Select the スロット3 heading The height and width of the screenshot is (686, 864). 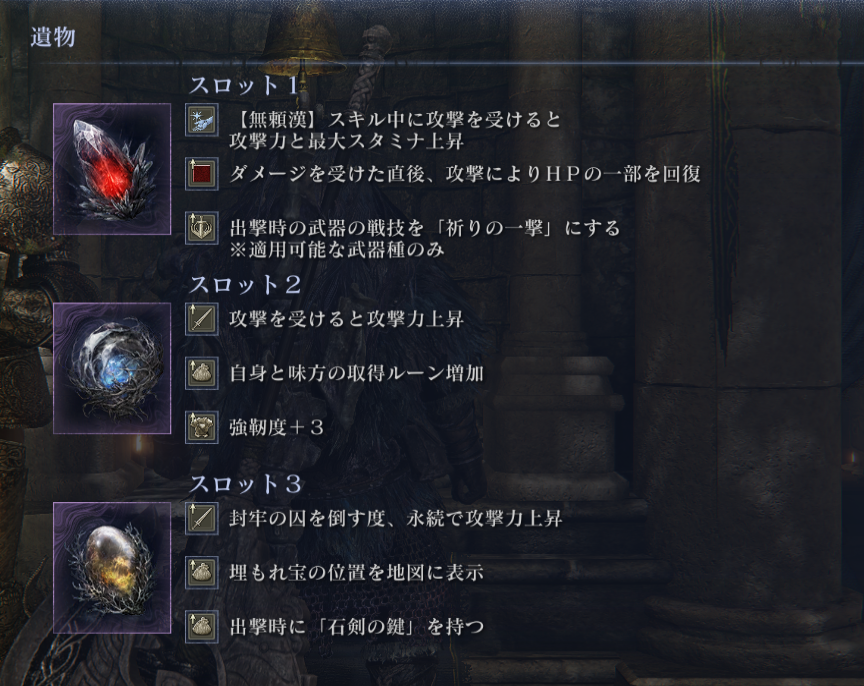(x=245, y=484)
